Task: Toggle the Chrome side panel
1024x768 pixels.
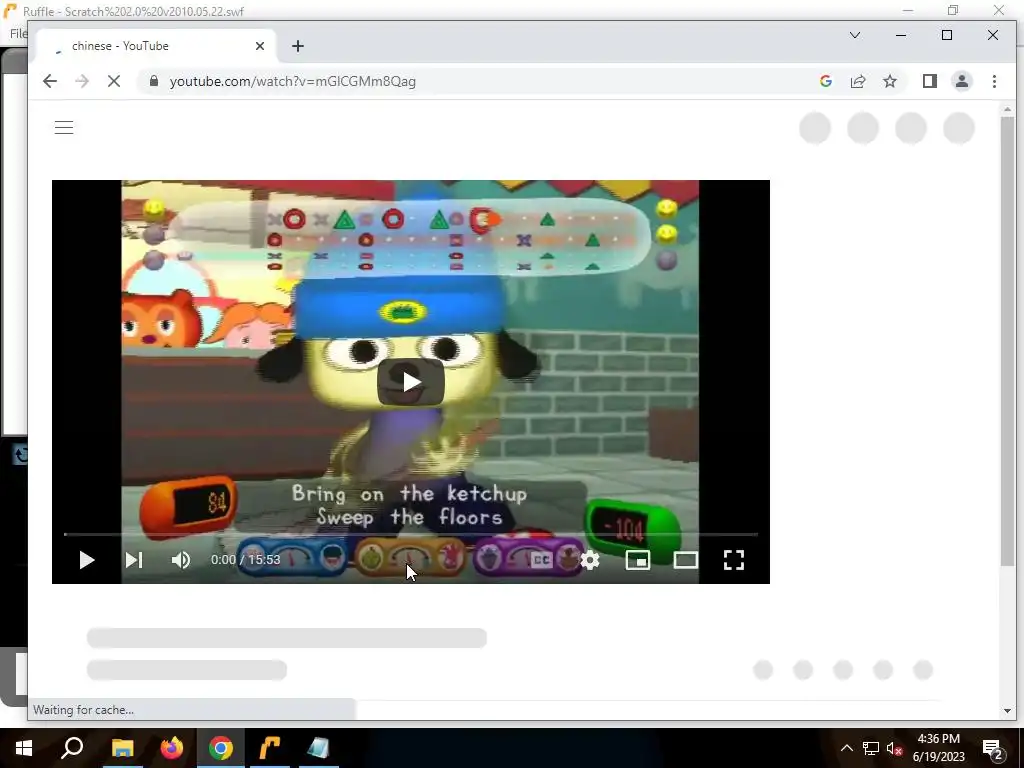Action: point(930,81)
